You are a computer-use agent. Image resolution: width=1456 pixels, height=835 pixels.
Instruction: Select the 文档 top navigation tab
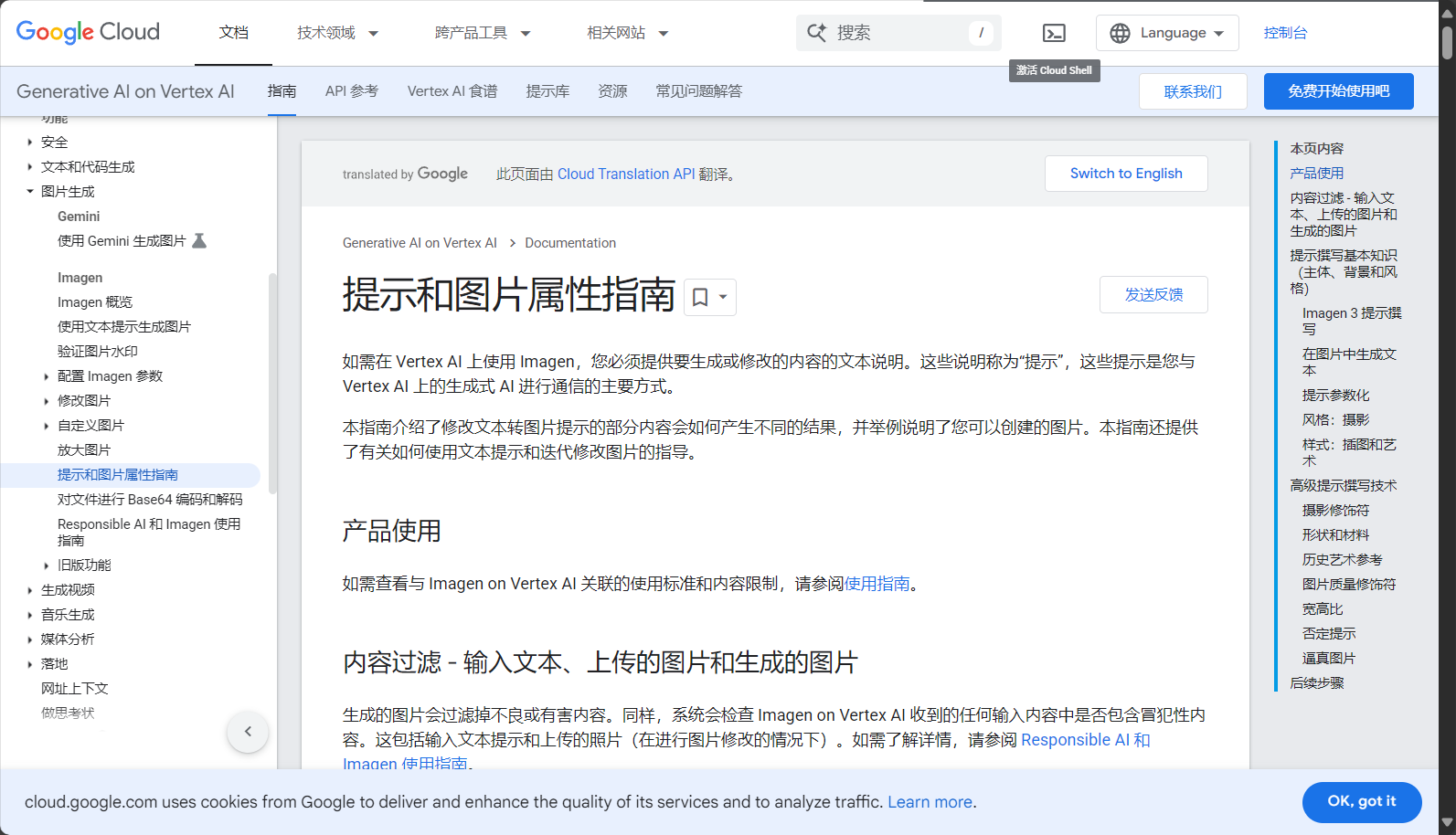(233, 33)
